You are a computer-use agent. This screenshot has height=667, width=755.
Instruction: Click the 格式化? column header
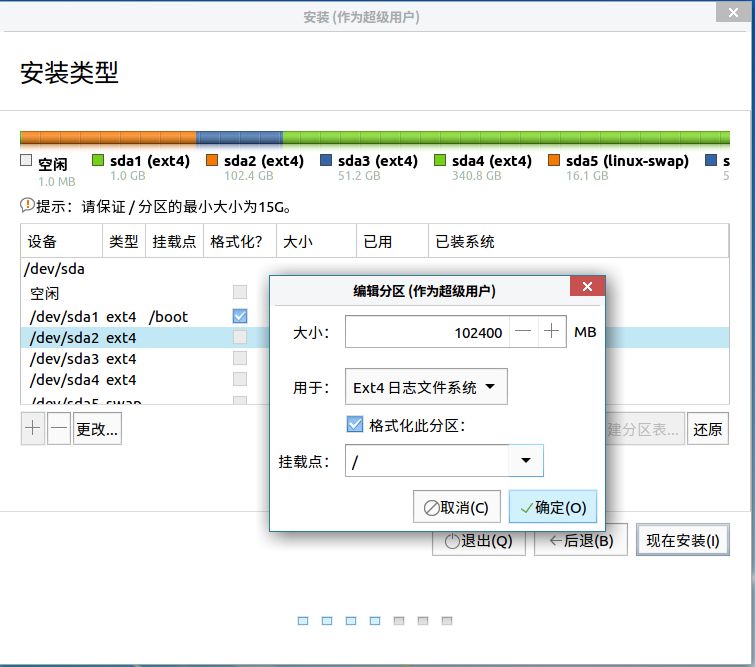[x=240, y=241]
